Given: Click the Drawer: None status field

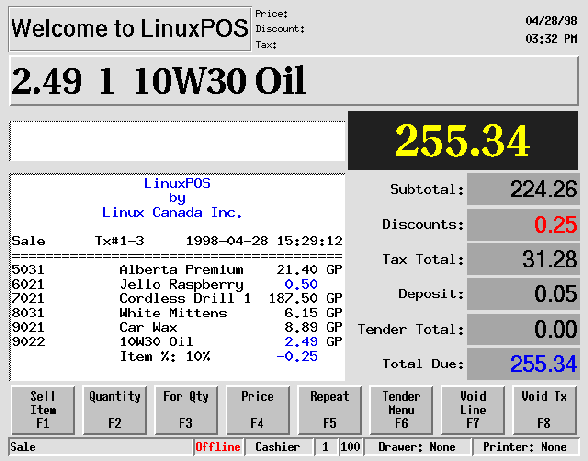Looking at the screenshot, I should pos(416,447).
